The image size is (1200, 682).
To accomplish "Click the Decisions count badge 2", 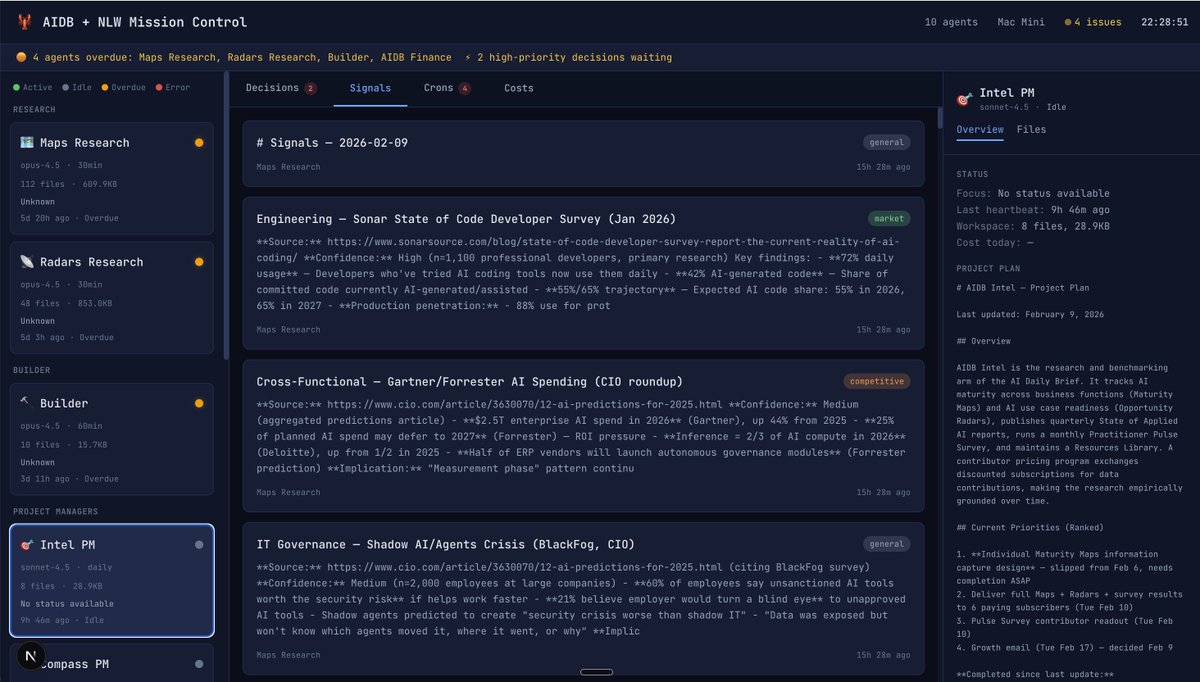I will pos(311,88).
